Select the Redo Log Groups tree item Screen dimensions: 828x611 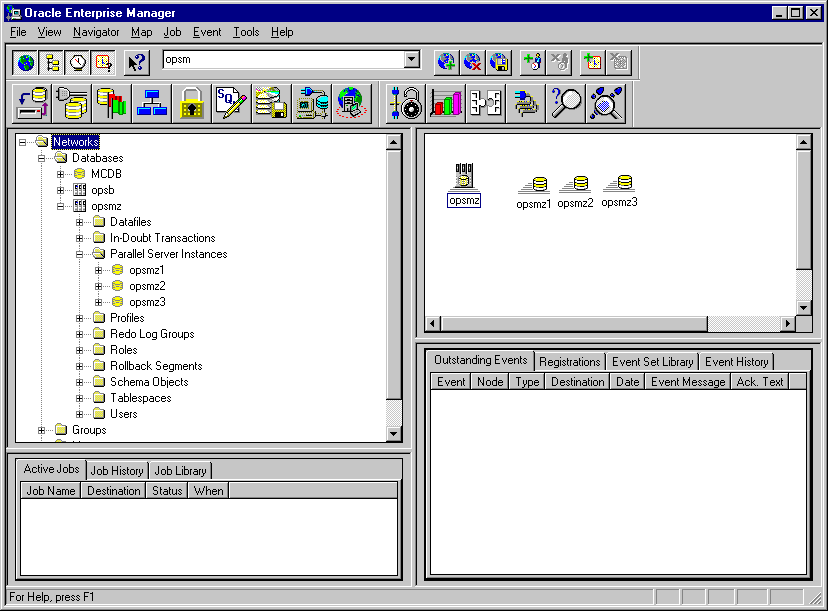(x=152, y=334)
